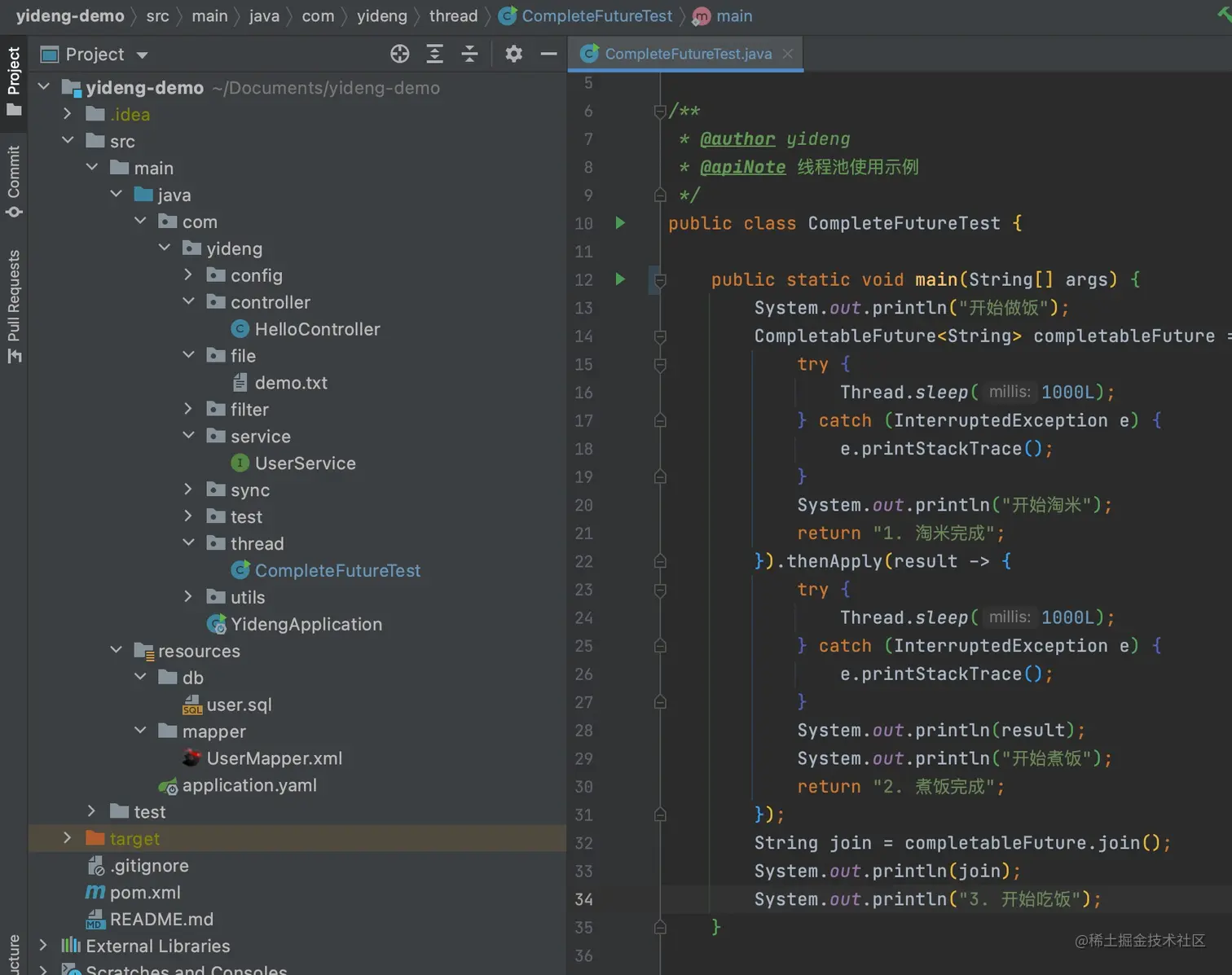This screenshot has width=1232, height=975.
Task: Select the CompleteFutureTest.java editor tab
Action: [688, 54]
